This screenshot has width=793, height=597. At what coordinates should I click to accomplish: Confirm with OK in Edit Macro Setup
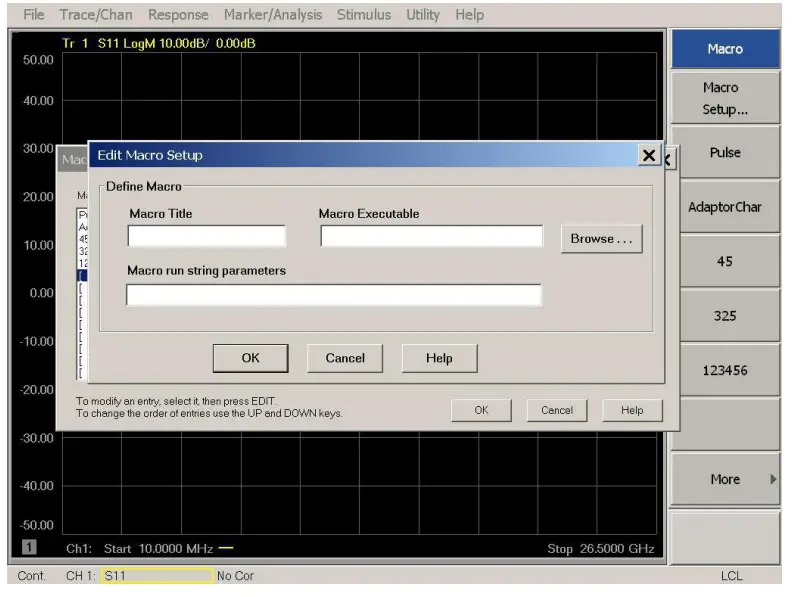pyautogui.click(x=250, y=358)
